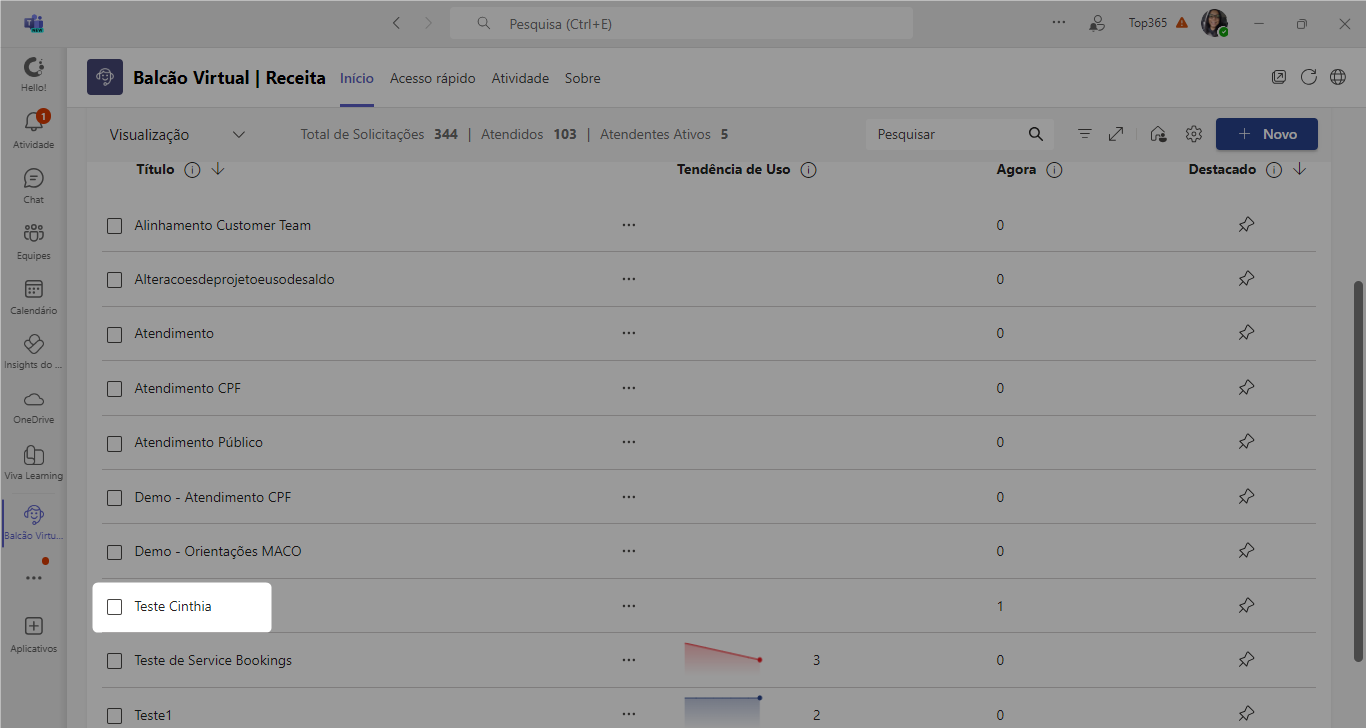Check the Alteracoesdeprojetoeusodesaldo checkbox
Viewport: 1366px width, 728px height.
point(115,280)
